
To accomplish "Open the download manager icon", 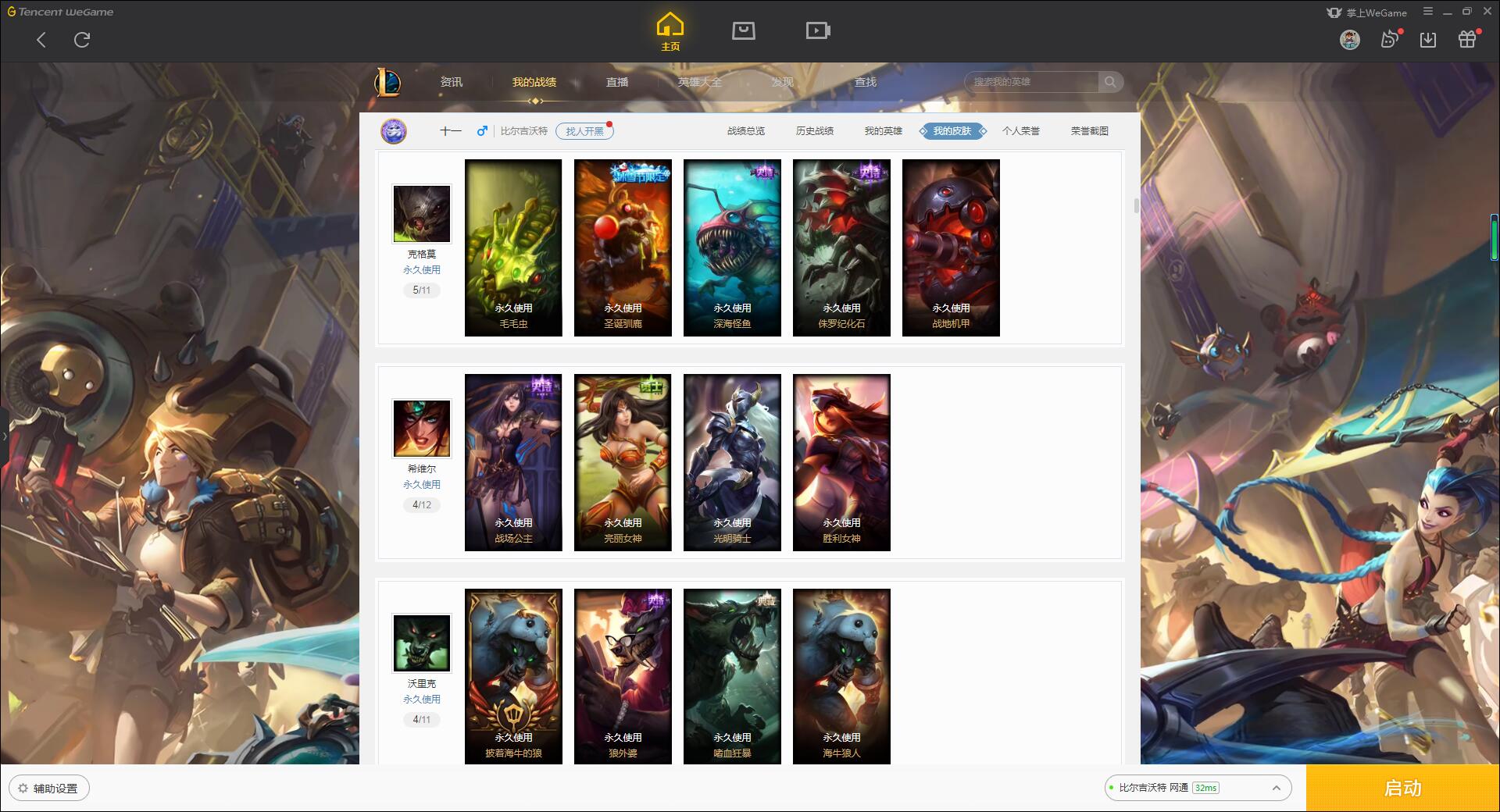I will [x=1428, y=40].
